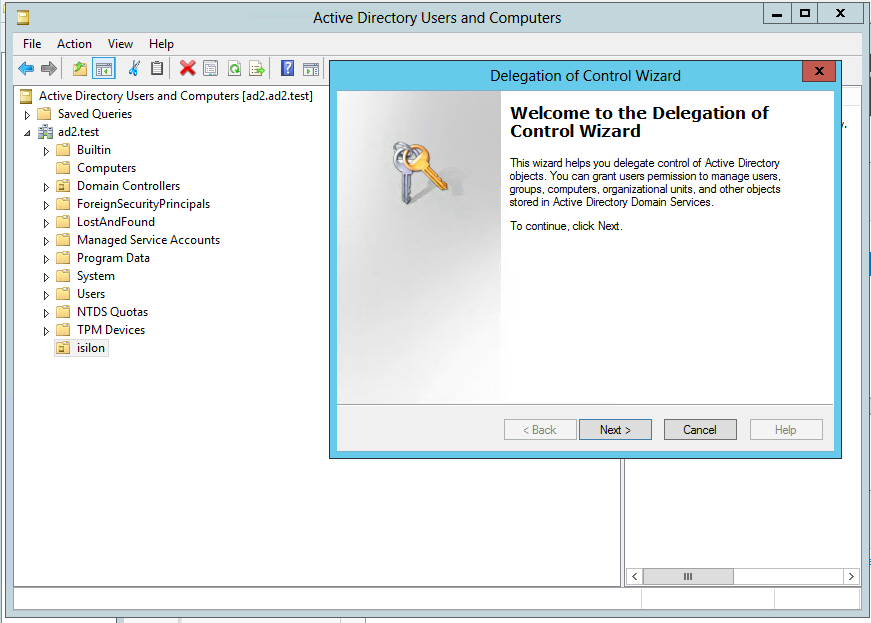
Task: Click the Forward arrow toolbar icon
Action: [49, 69]
